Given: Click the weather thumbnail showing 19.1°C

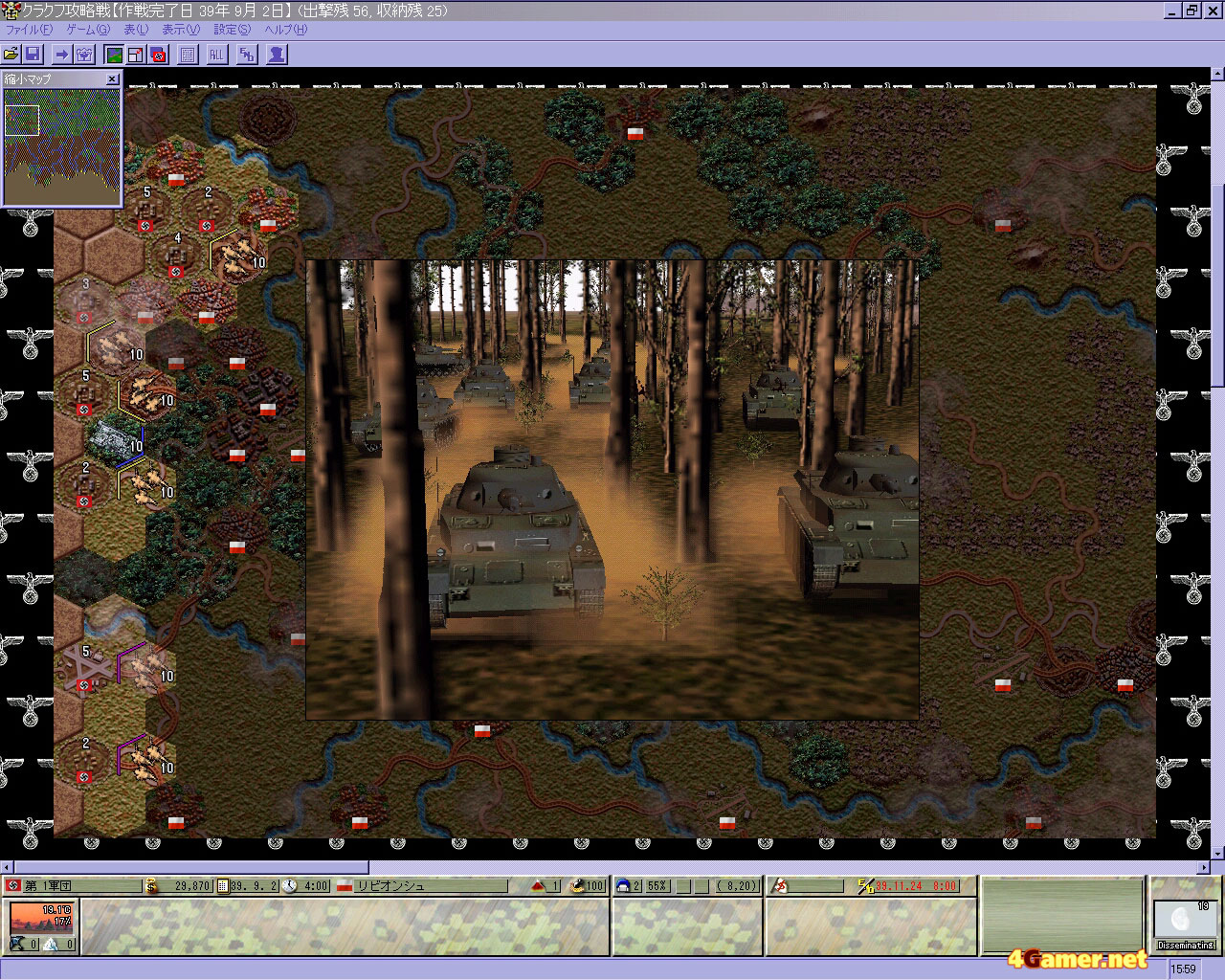Looking at the screenshot, I should pos(42,919).
